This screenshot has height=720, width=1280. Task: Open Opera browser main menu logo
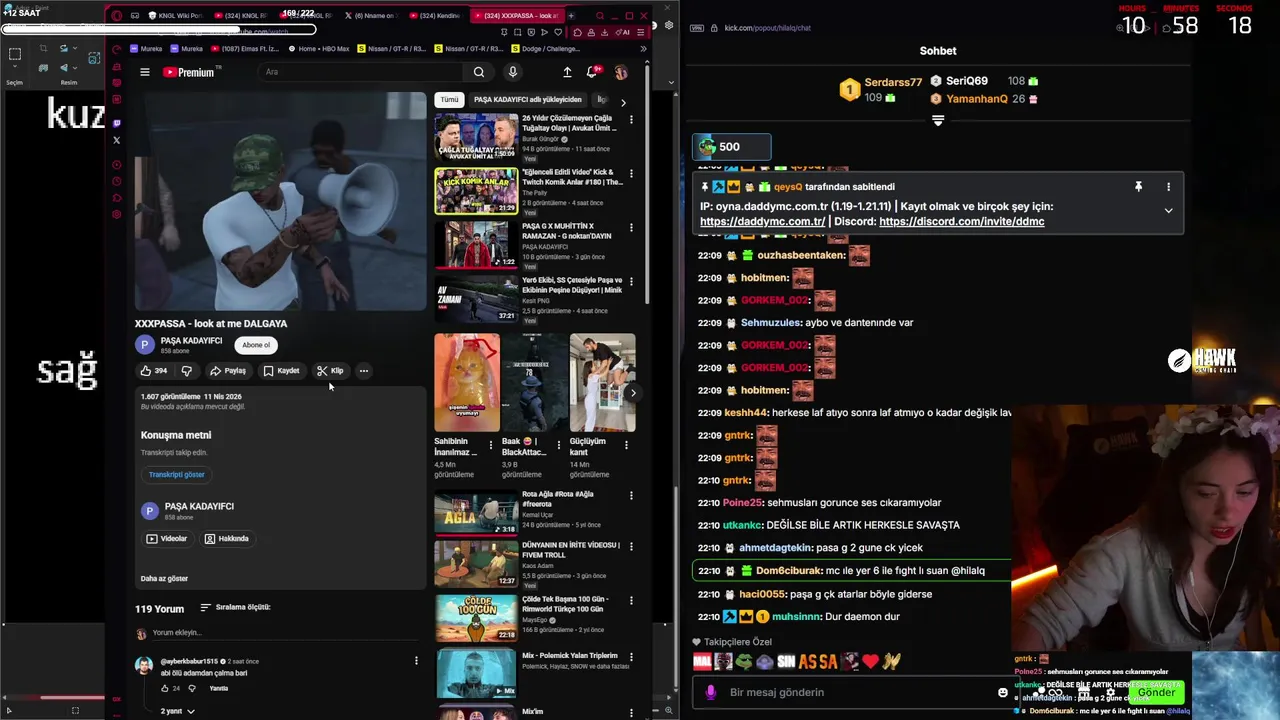click(x=117, y=16)
